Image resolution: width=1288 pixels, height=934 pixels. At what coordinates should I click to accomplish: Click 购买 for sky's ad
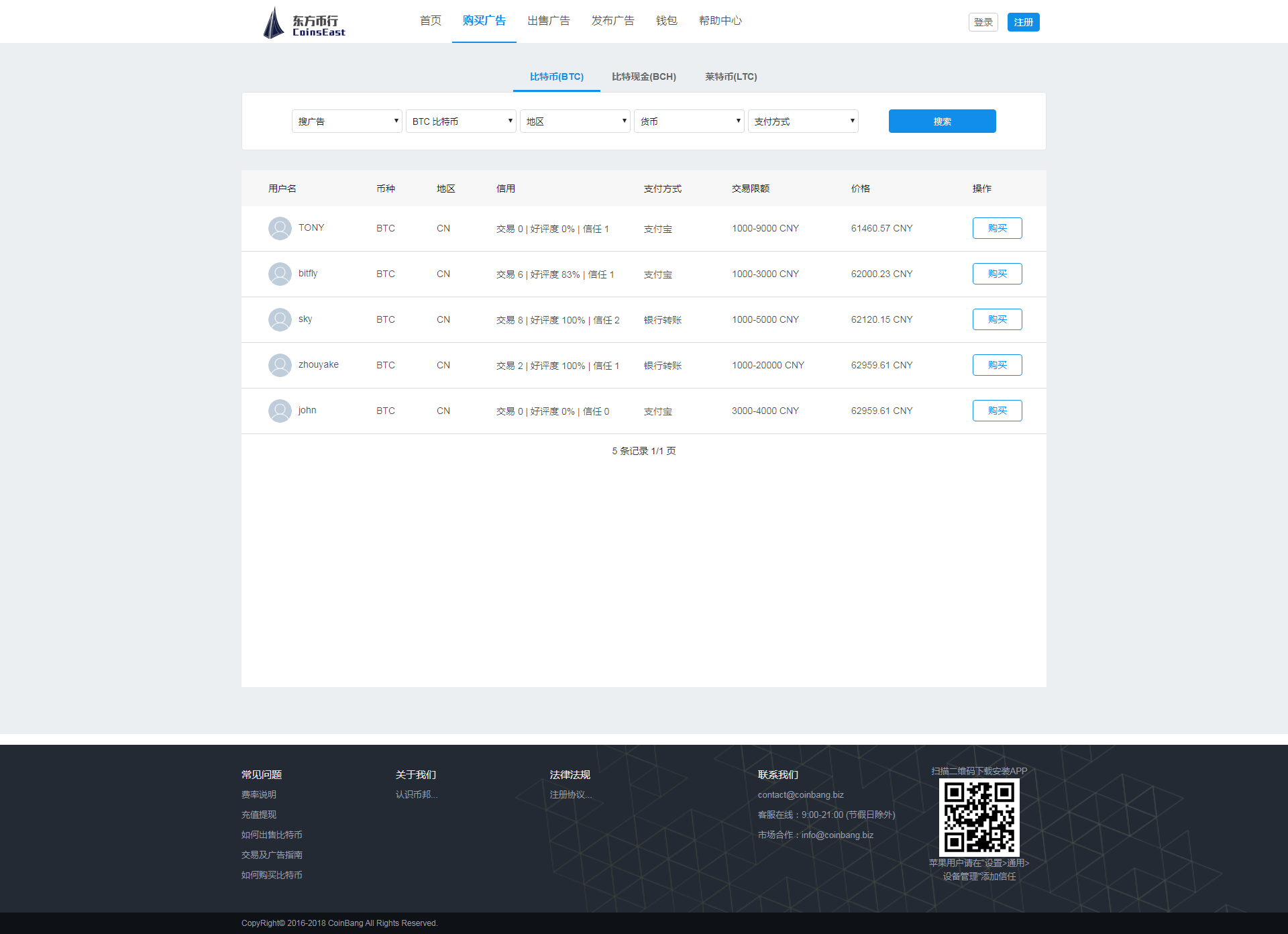(x=998, y=319)
